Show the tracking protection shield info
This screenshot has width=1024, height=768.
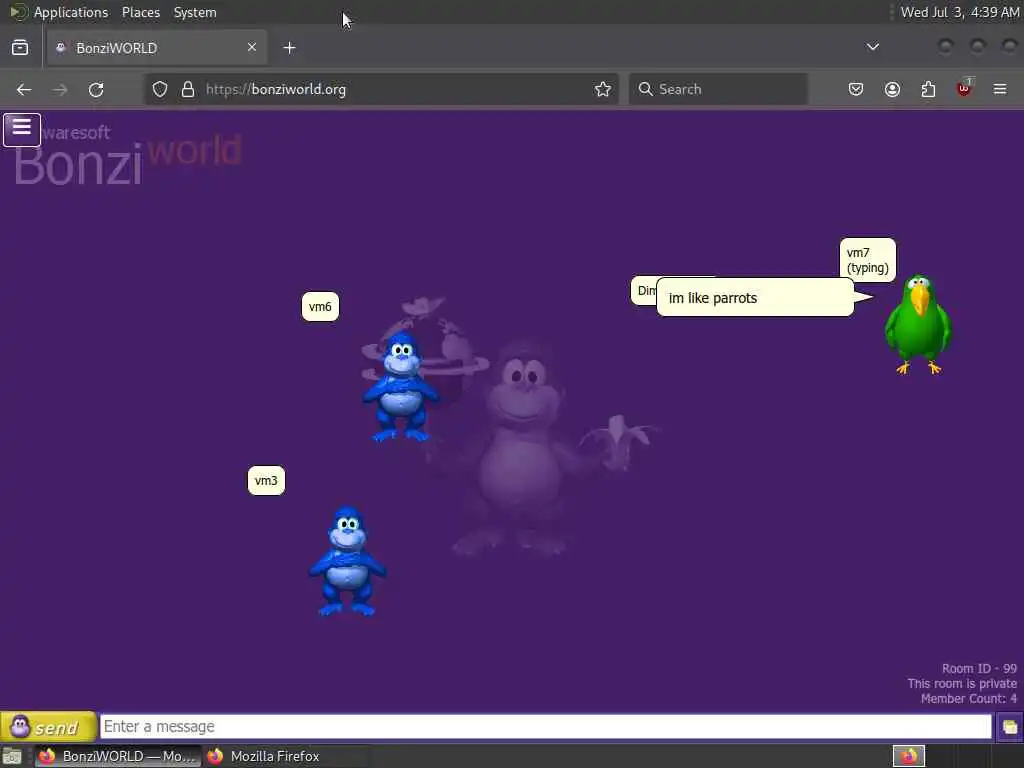[x=160, y=89]
